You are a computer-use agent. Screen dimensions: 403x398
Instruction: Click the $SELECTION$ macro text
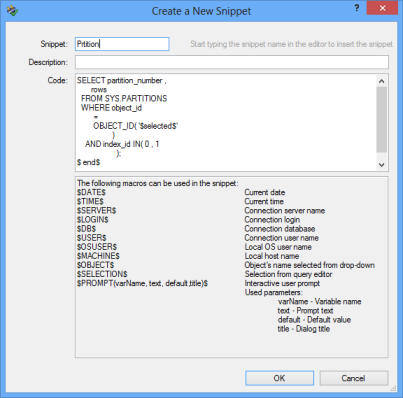coord(102,274)
